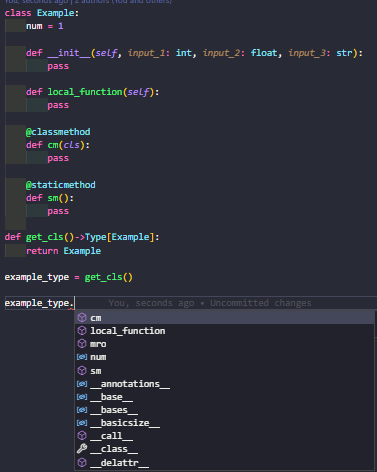The image size is (377, 472).
Task: Place cursor after 'example_type.' on last line
Action: tap(74, 303)
